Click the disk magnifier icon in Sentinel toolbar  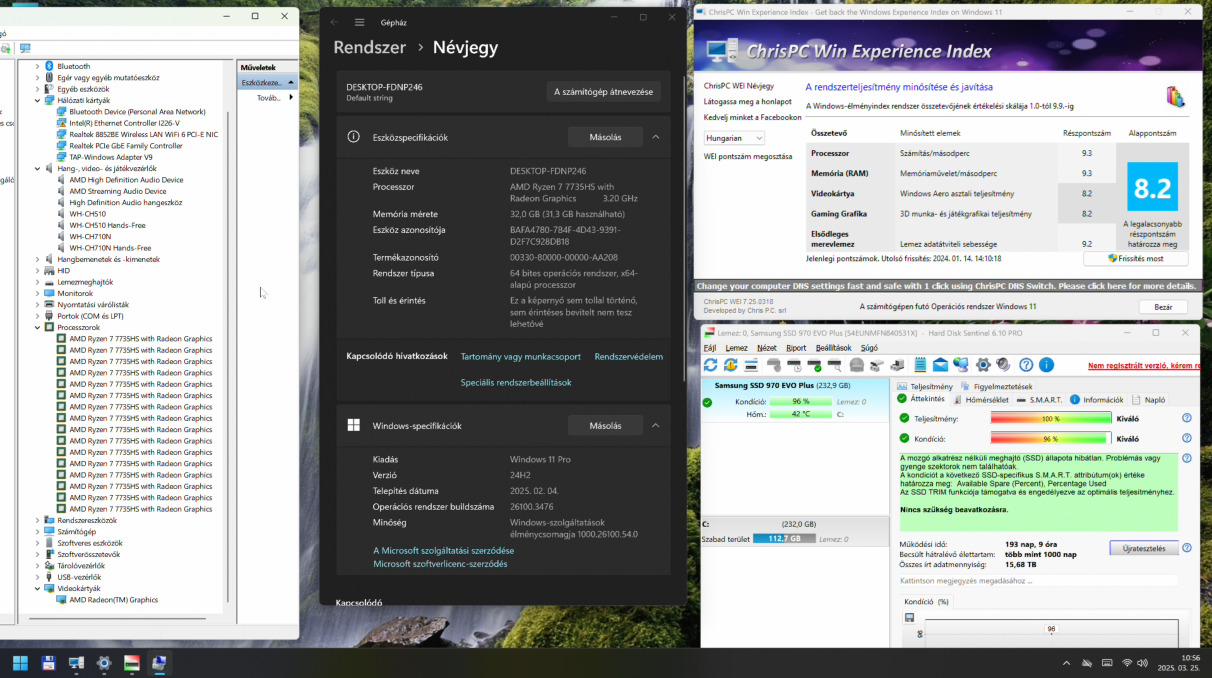click(x=837, y=365)
